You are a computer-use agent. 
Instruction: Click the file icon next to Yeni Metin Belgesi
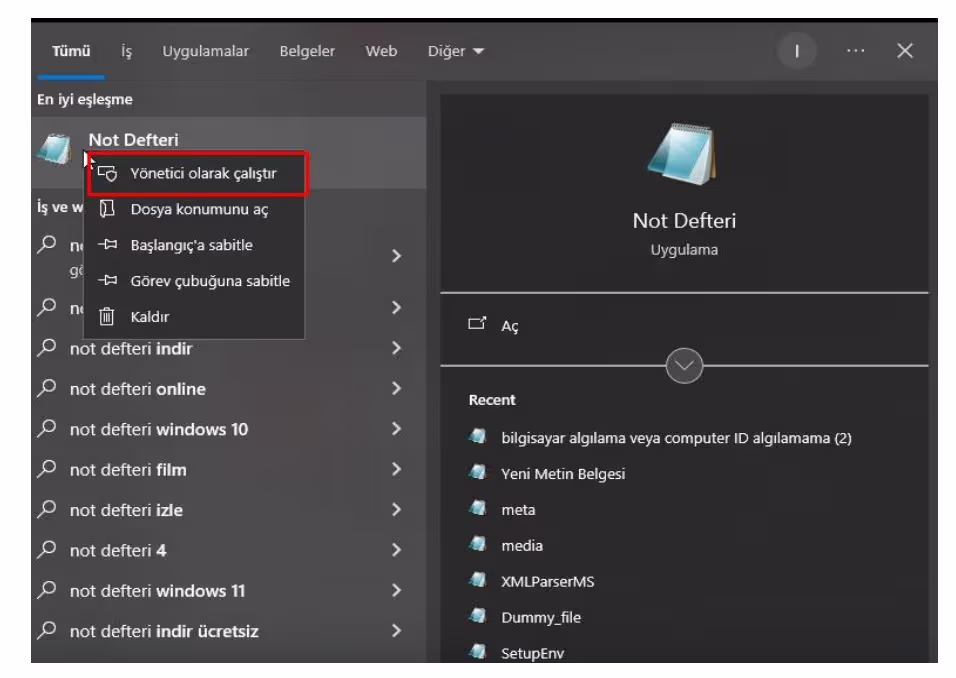tap(478, 472)
